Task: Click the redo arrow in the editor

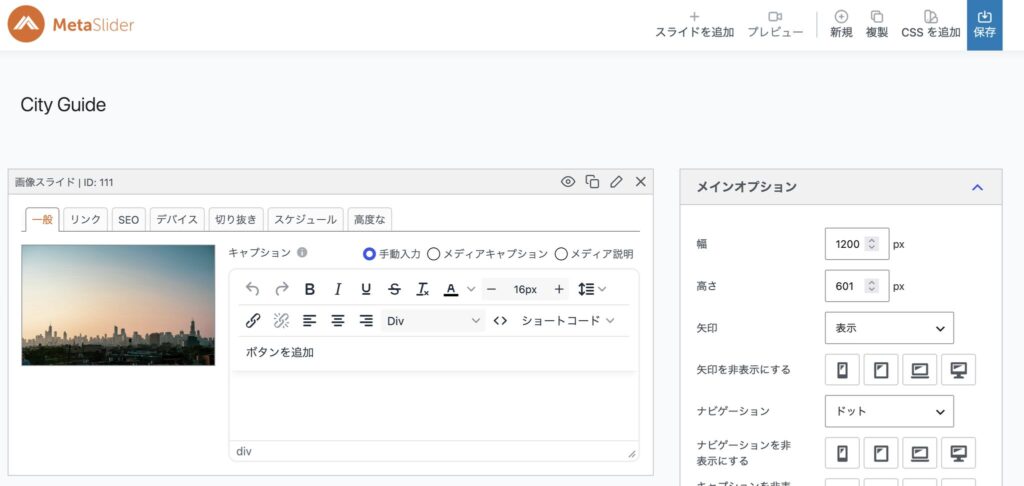Action: click(281, 289)
